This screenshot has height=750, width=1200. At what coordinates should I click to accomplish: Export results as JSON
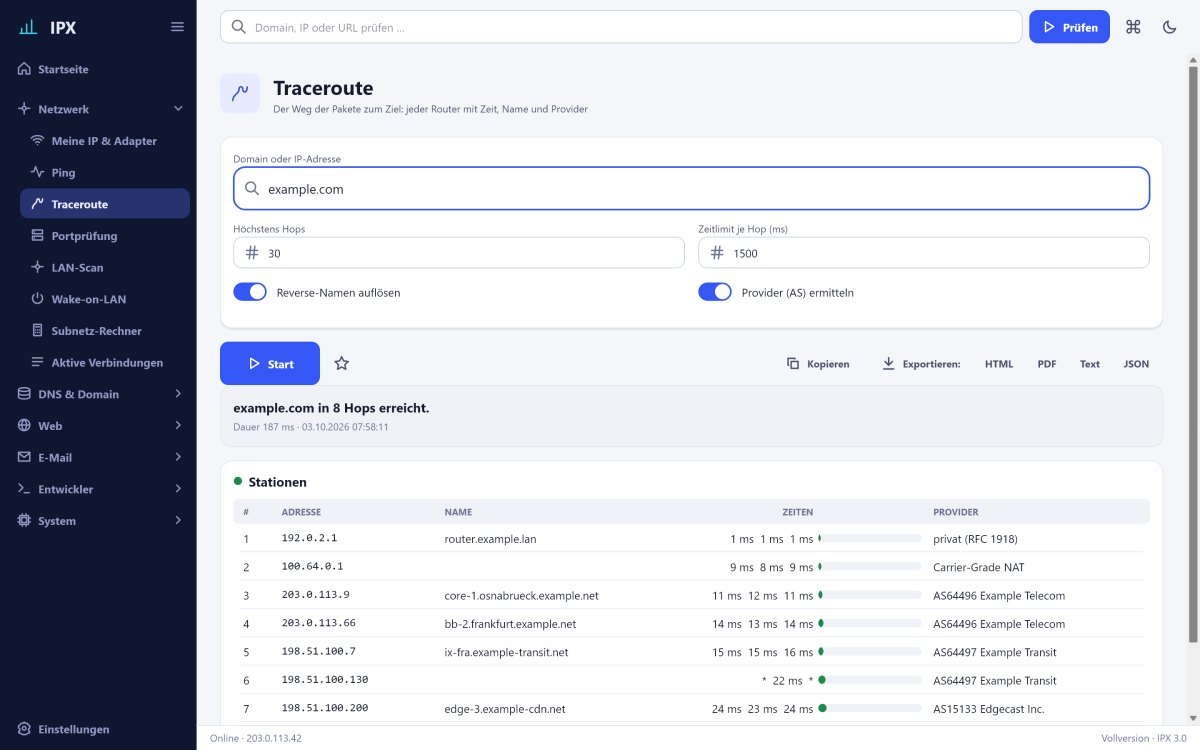click(x=1136, y=364)
